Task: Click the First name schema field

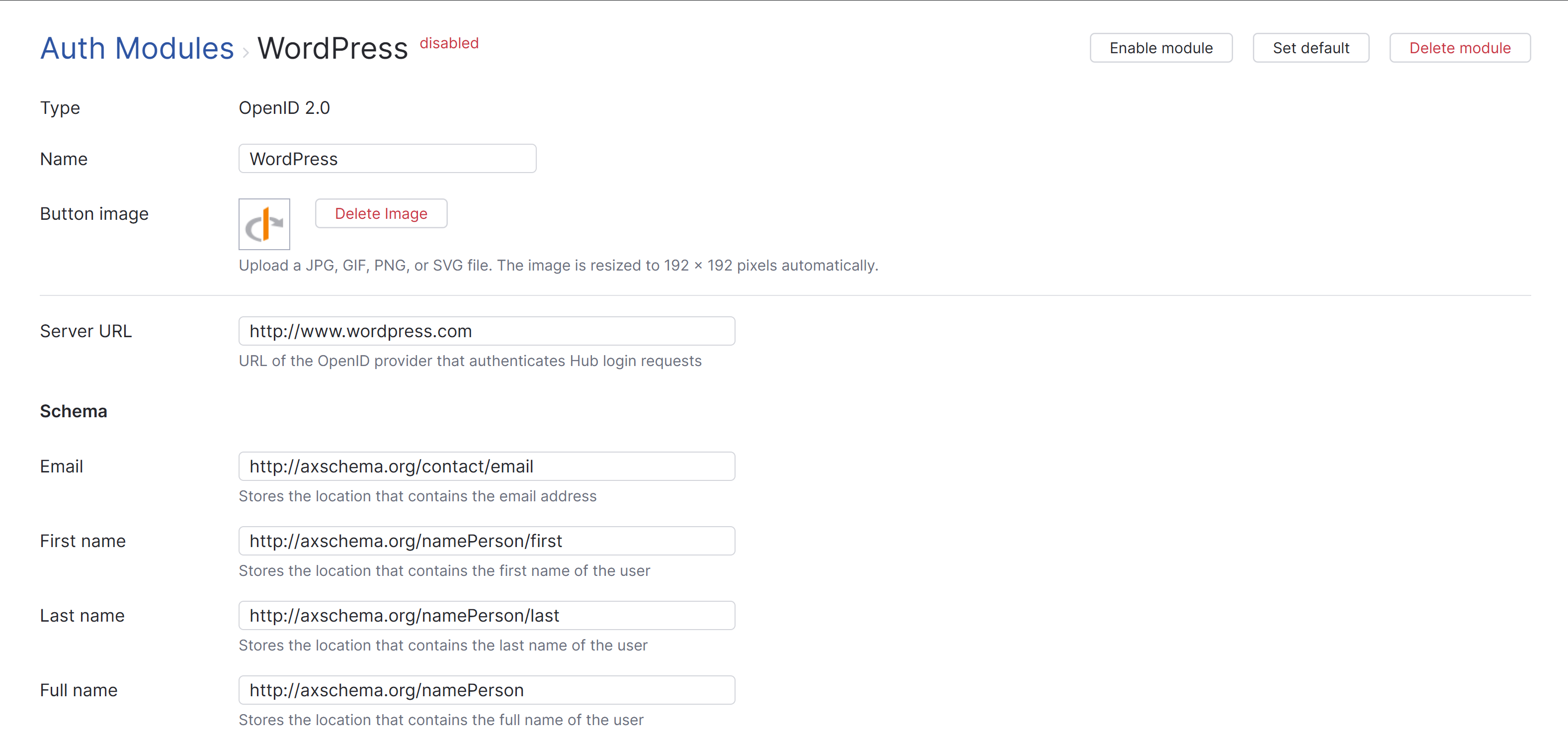Action: [x=487, y=541]
